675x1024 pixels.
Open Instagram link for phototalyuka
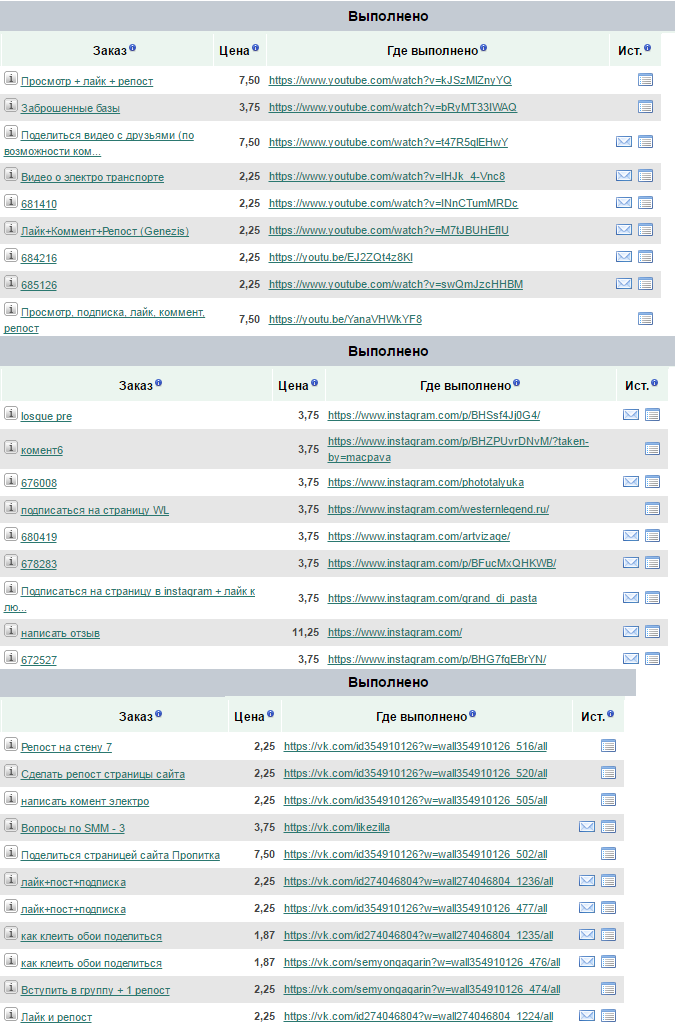coord(426,483)
